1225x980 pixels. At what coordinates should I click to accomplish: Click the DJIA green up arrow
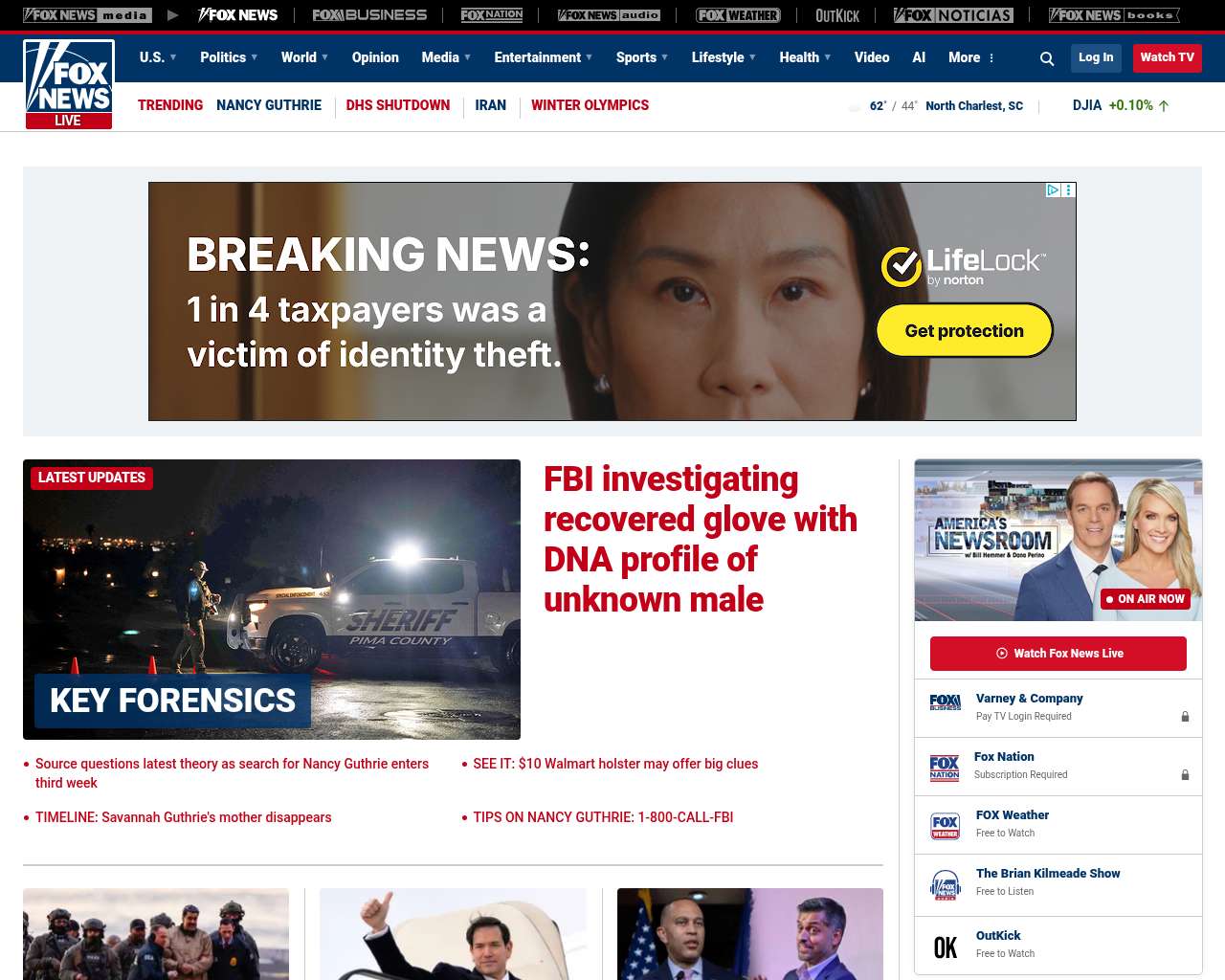pos(1164,106)
